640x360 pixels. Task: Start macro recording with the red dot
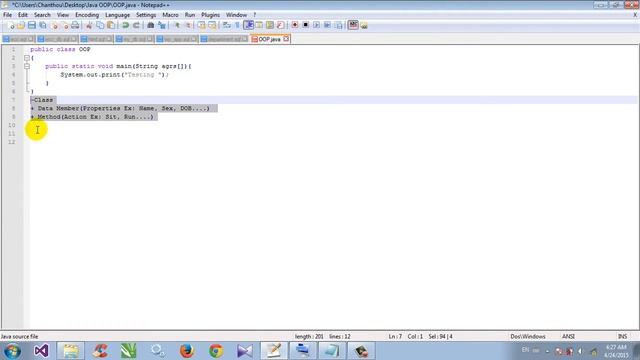coord(295,25)
